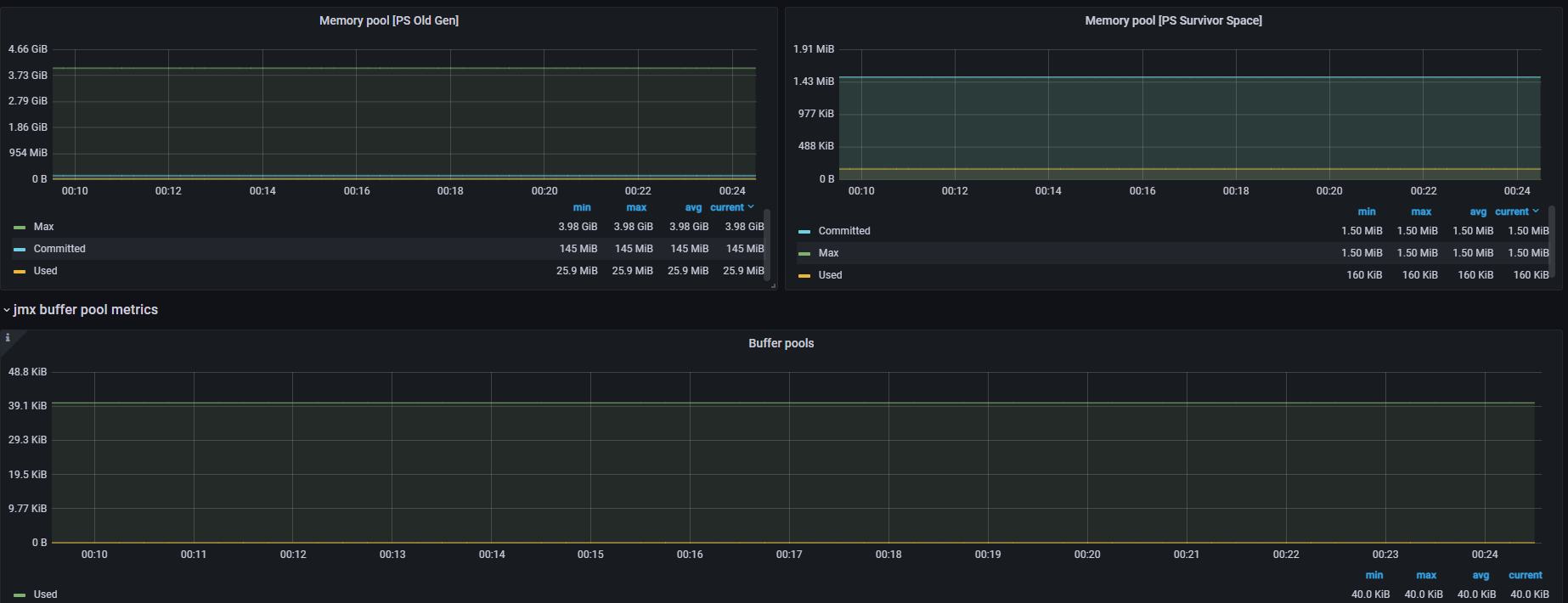The image size is (1568, 603).
Task: Sort the PS Survivor Space legend by max
Action: pos(1421,211)
